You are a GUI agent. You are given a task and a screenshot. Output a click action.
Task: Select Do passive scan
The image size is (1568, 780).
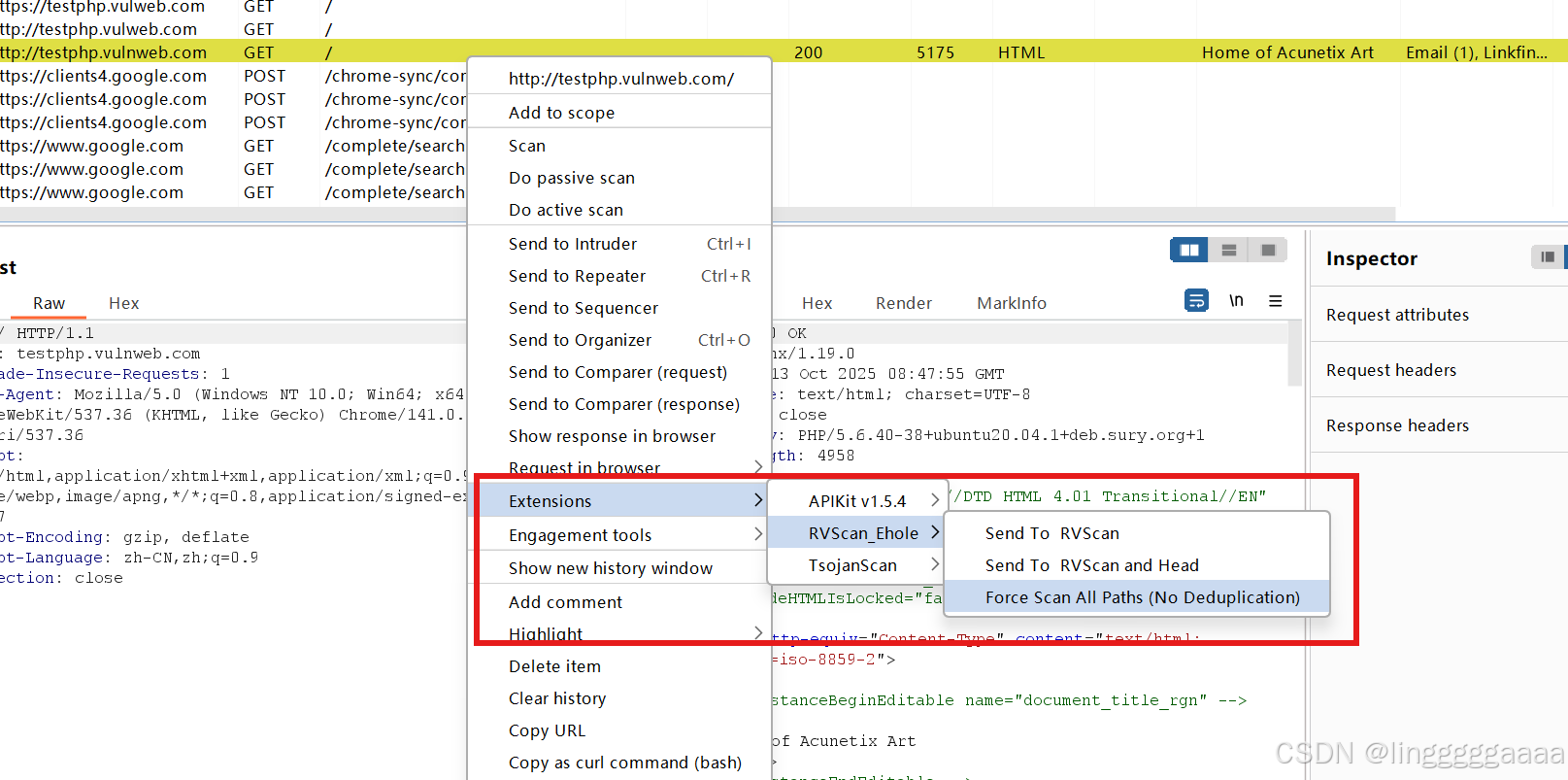tap(572, 178)
